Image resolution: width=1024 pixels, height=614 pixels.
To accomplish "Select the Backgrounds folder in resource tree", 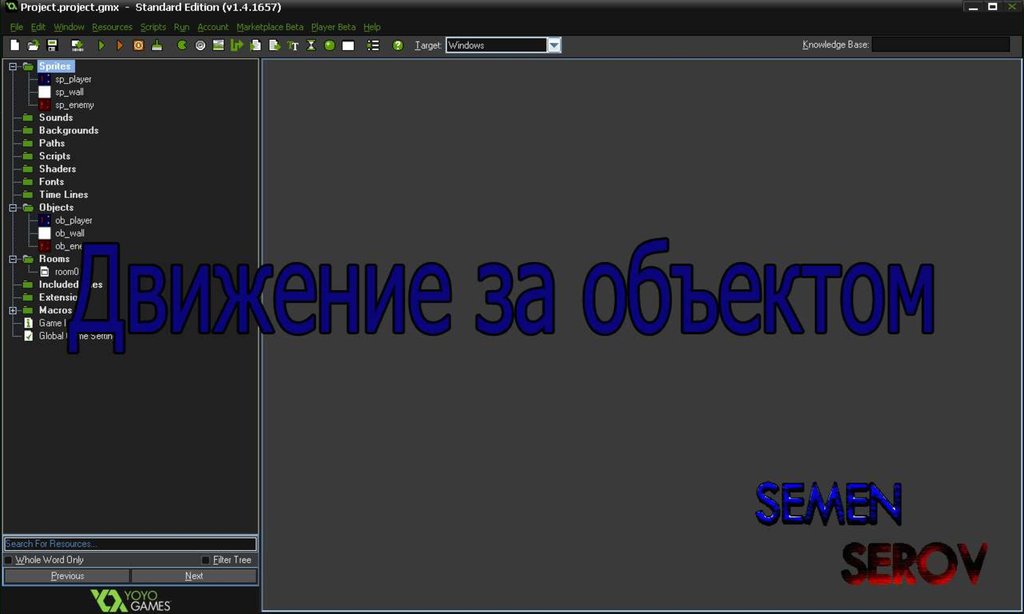I will click(x=69, y=131).
